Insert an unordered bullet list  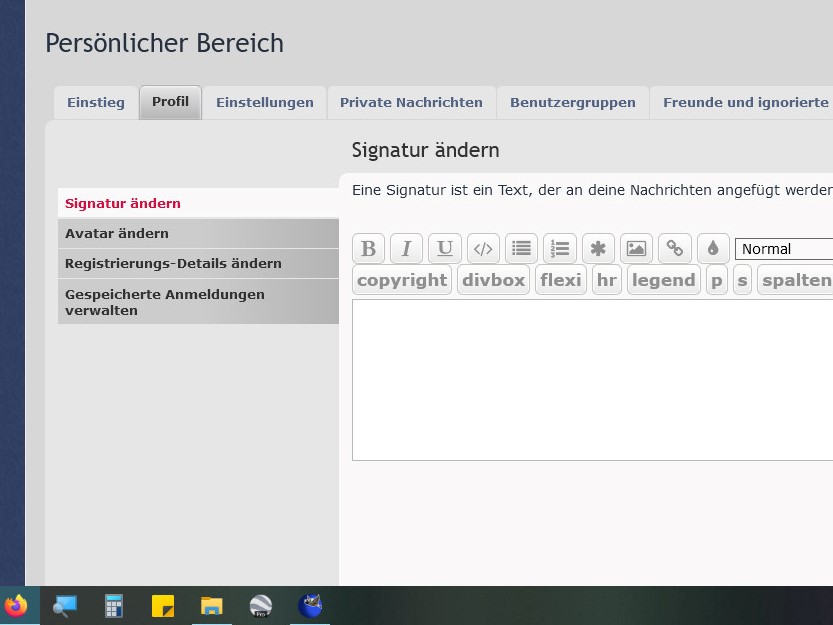(x=521, y=249)
